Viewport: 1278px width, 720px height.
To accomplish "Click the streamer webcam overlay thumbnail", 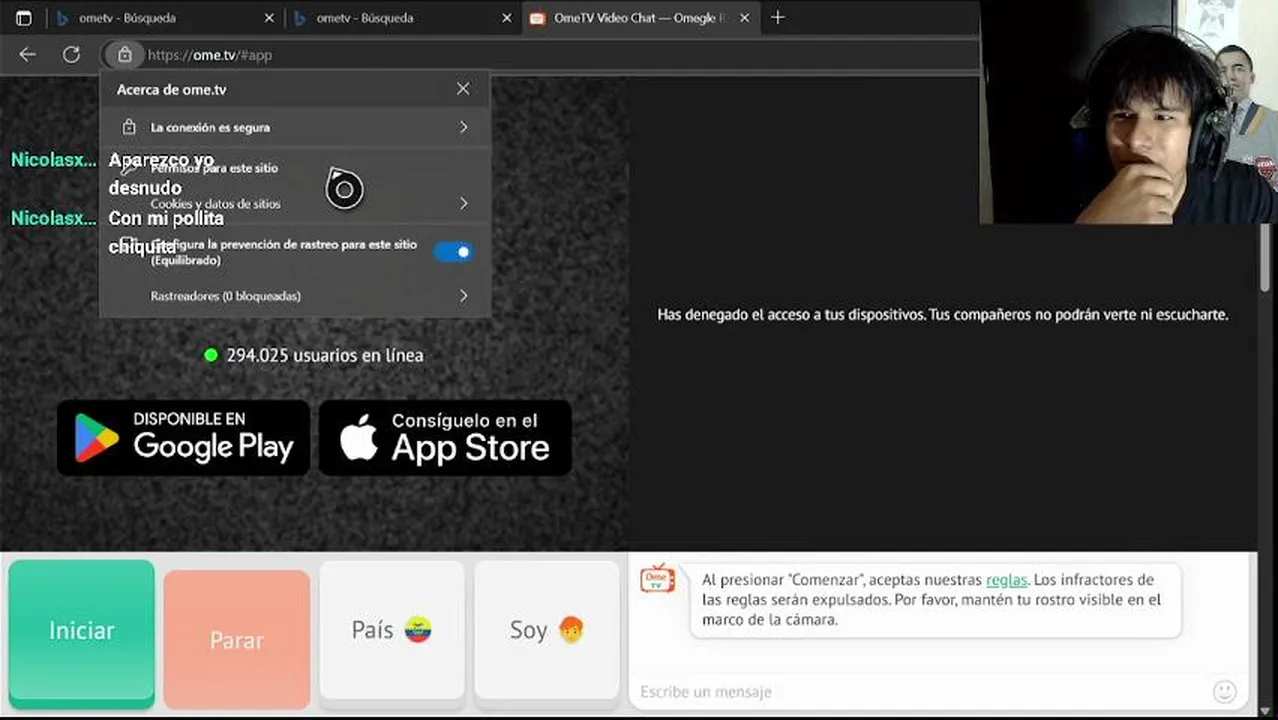I will [x=1131, y=112].
